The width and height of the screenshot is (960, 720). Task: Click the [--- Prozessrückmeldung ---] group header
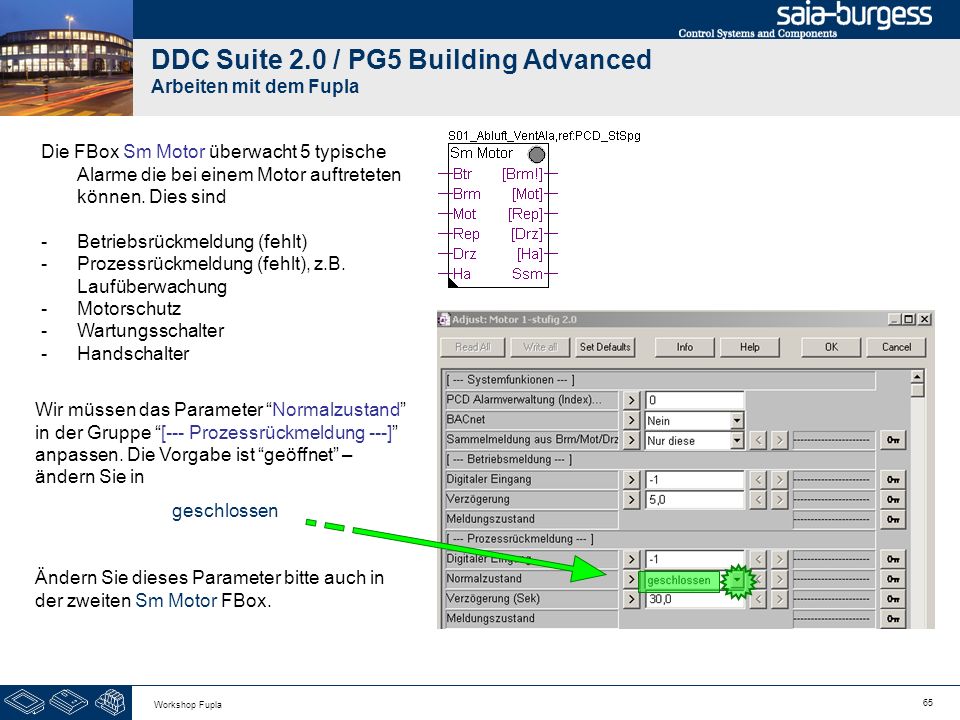[x=660, y=539]
